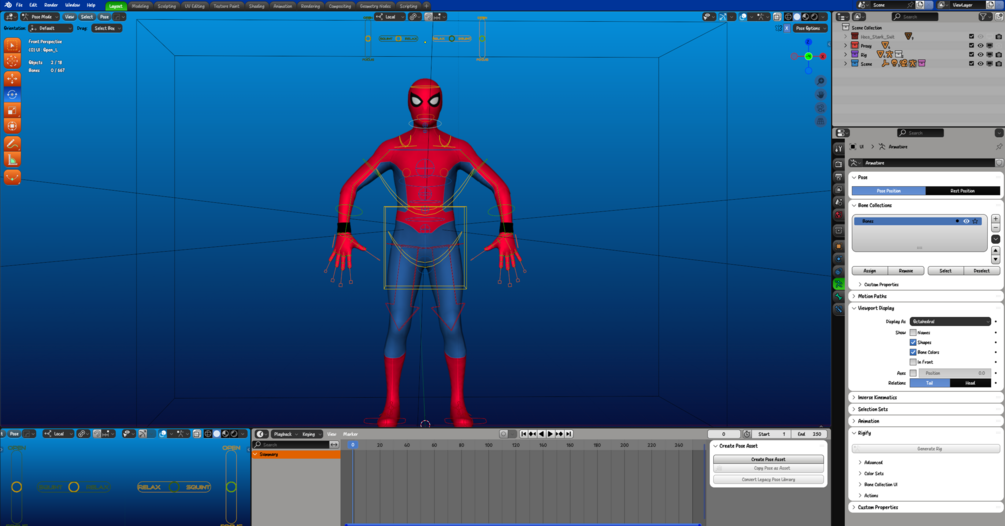Viewport: 1005px width, 526px height.
Task: Switch to the Sculpting workspace tab
Action: pyautogui.click(x=167, y=5)
